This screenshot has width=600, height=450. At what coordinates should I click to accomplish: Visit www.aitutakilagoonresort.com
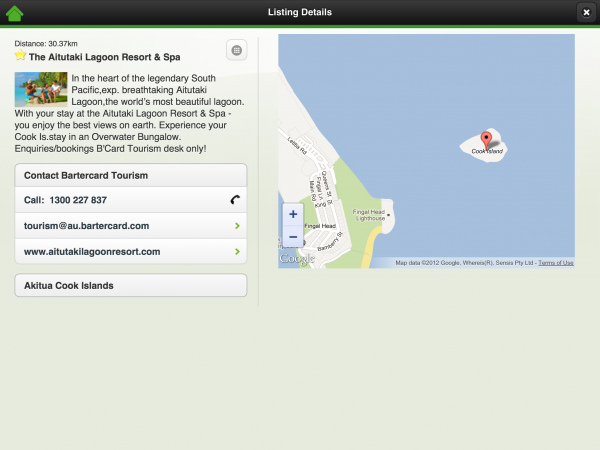pos(131,251)
